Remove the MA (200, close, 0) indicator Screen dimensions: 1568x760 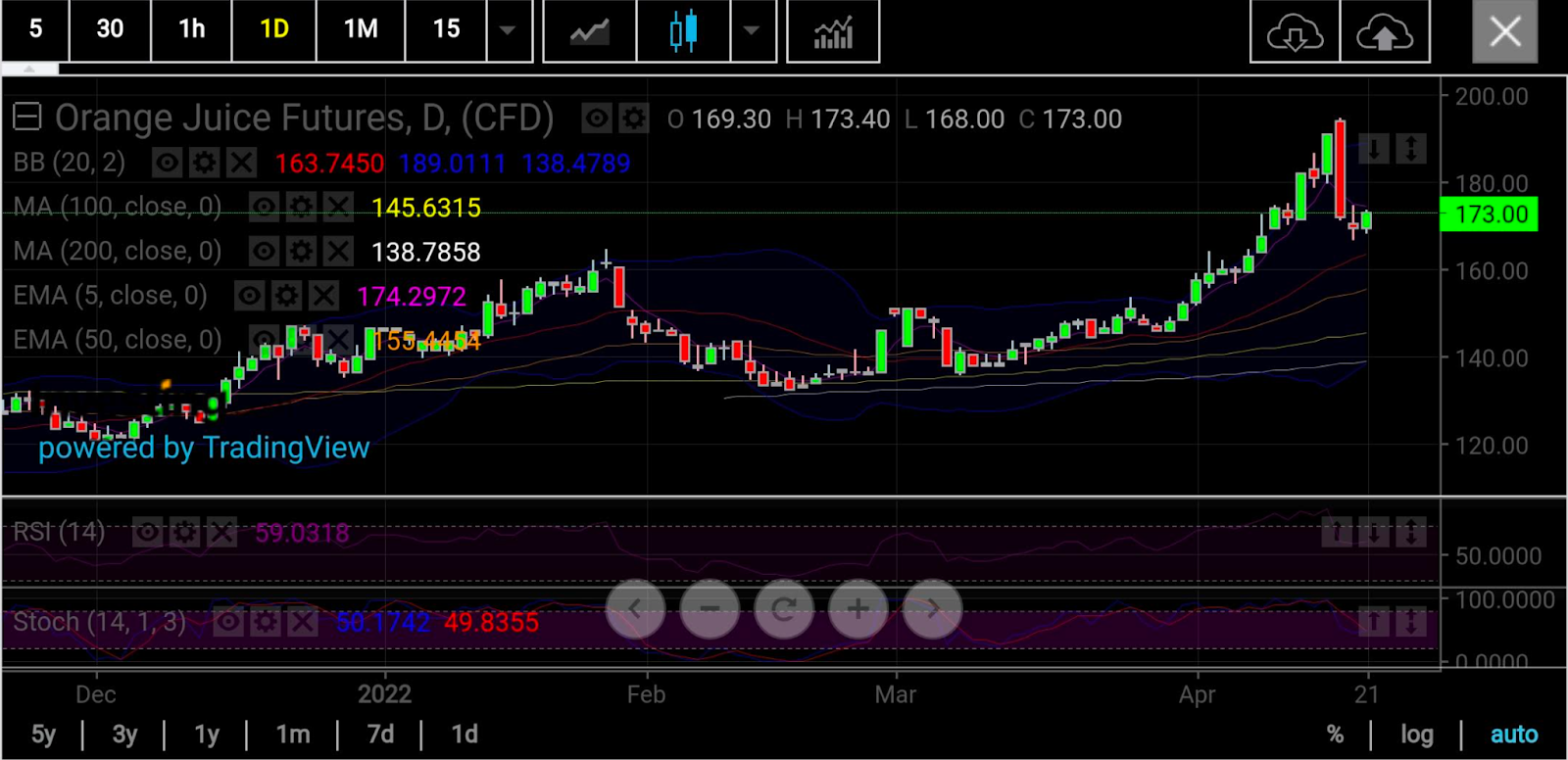[338, 252]
